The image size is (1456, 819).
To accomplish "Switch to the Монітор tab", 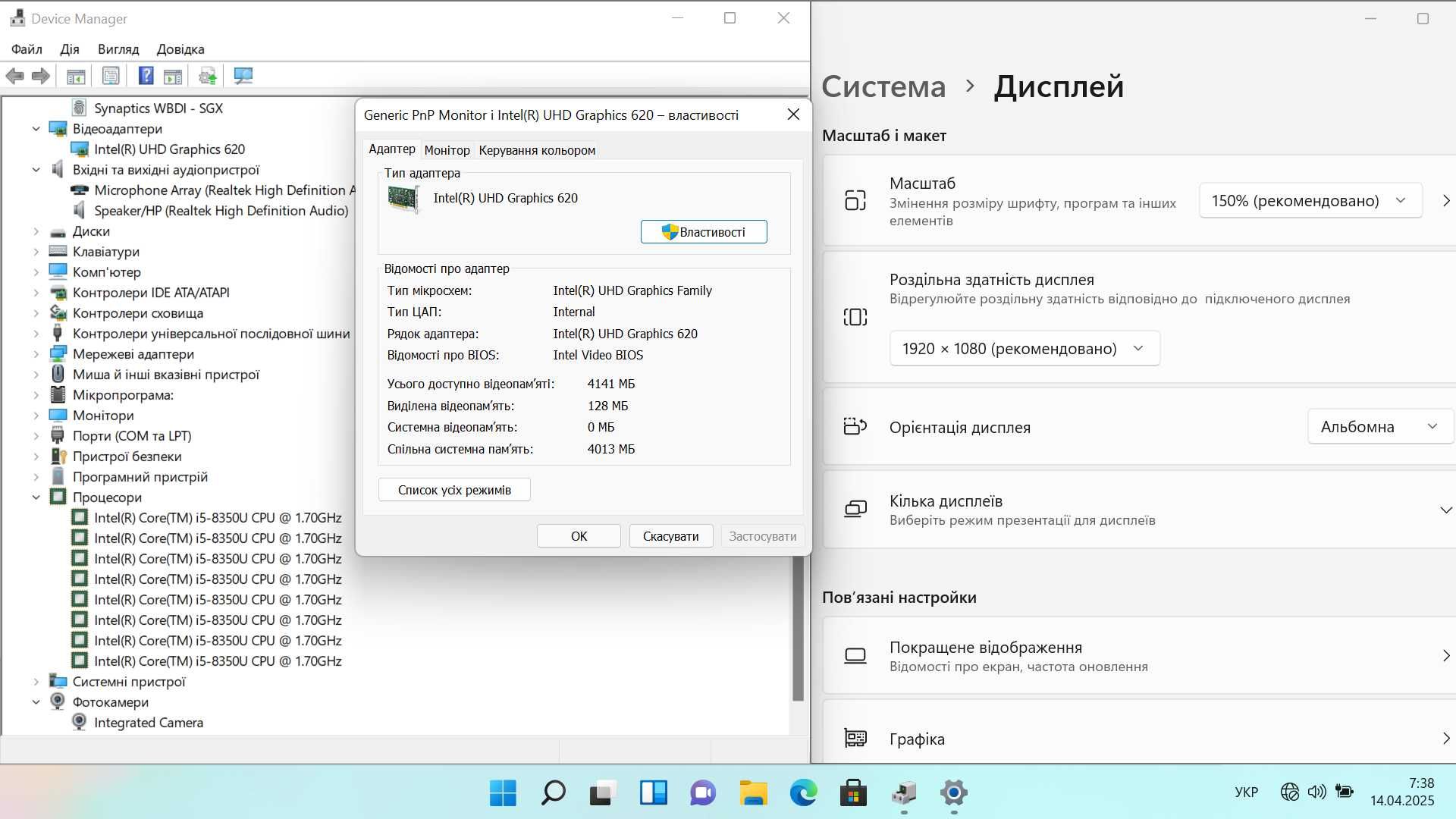I will pos(447,150).
